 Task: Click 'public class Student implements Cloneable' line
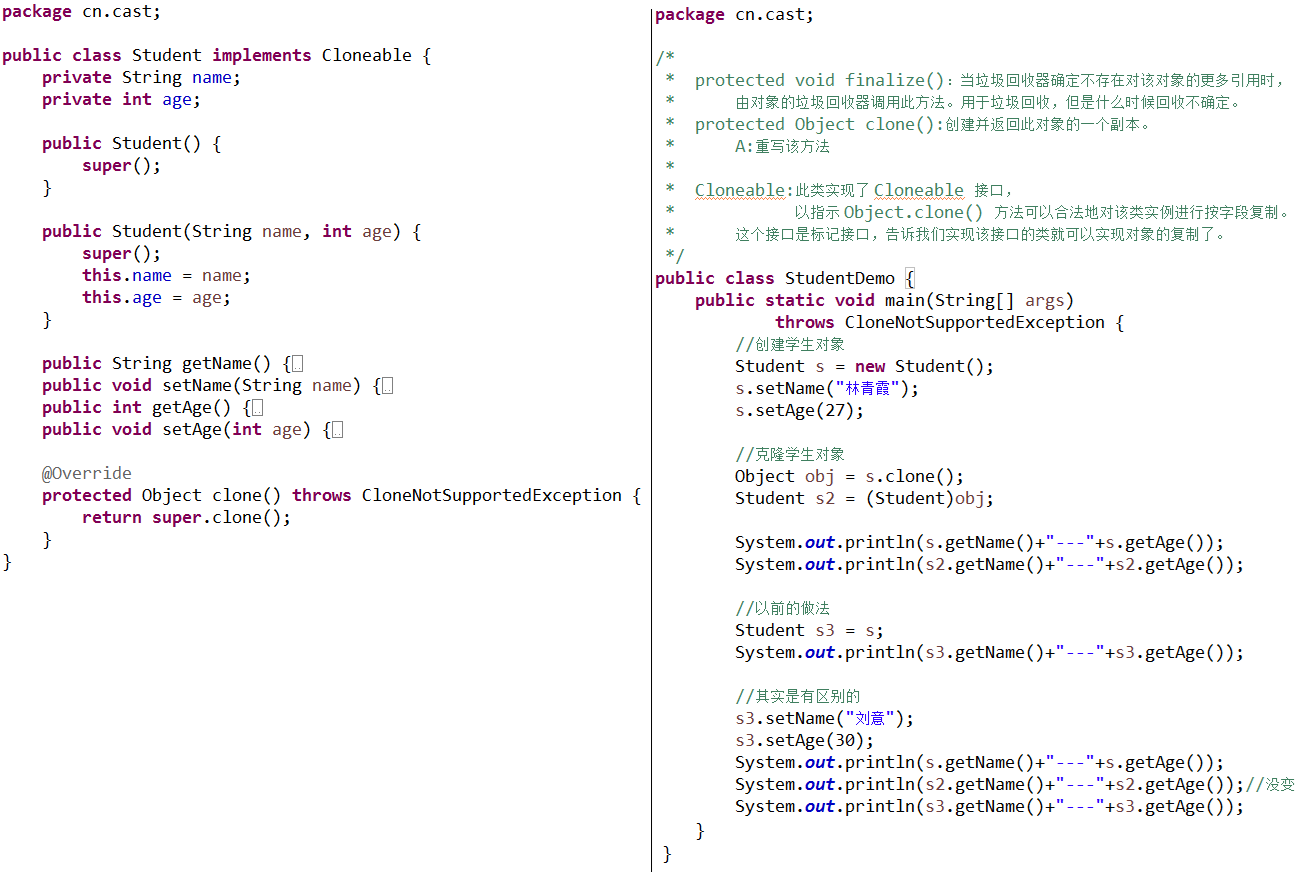(x=216, y=55)
